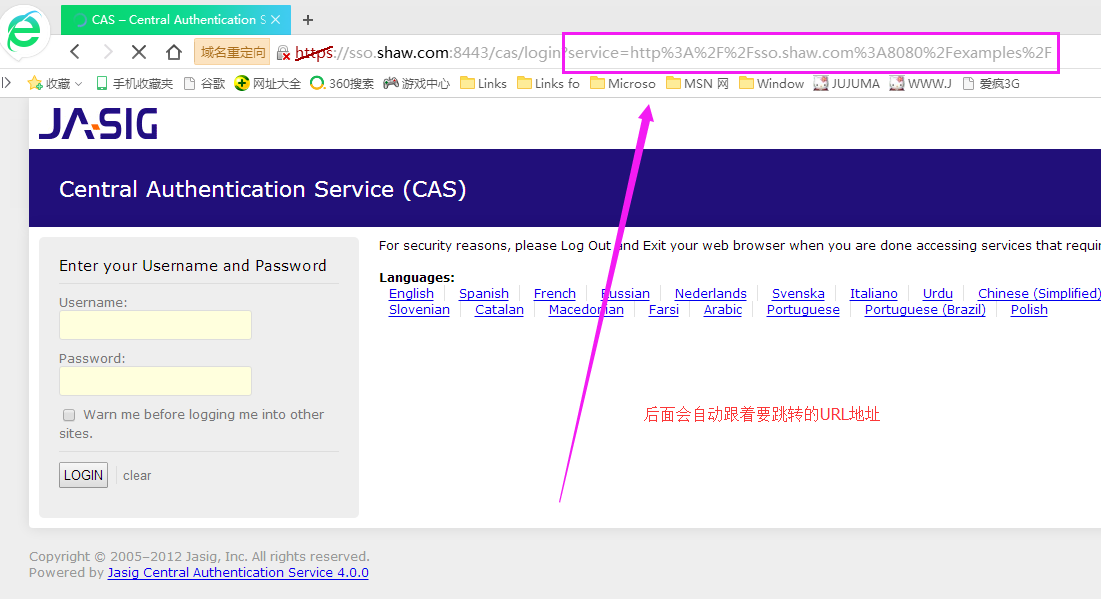
Task: Click the 360 browser logo icon
Action: [x=25, y=31]
